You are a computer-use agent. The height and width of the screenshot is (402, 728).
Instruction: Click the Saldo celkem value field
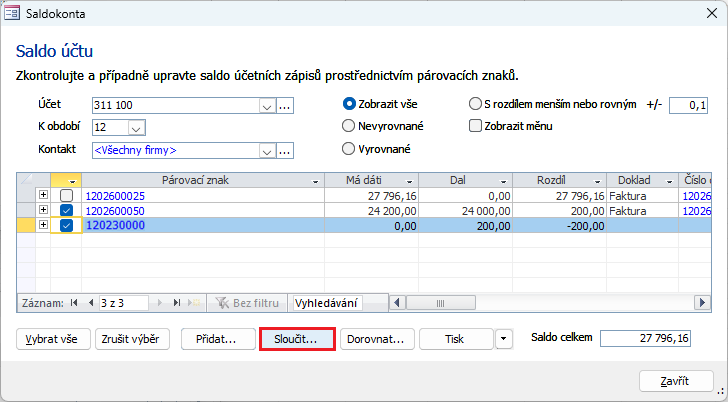coord(645,338)
